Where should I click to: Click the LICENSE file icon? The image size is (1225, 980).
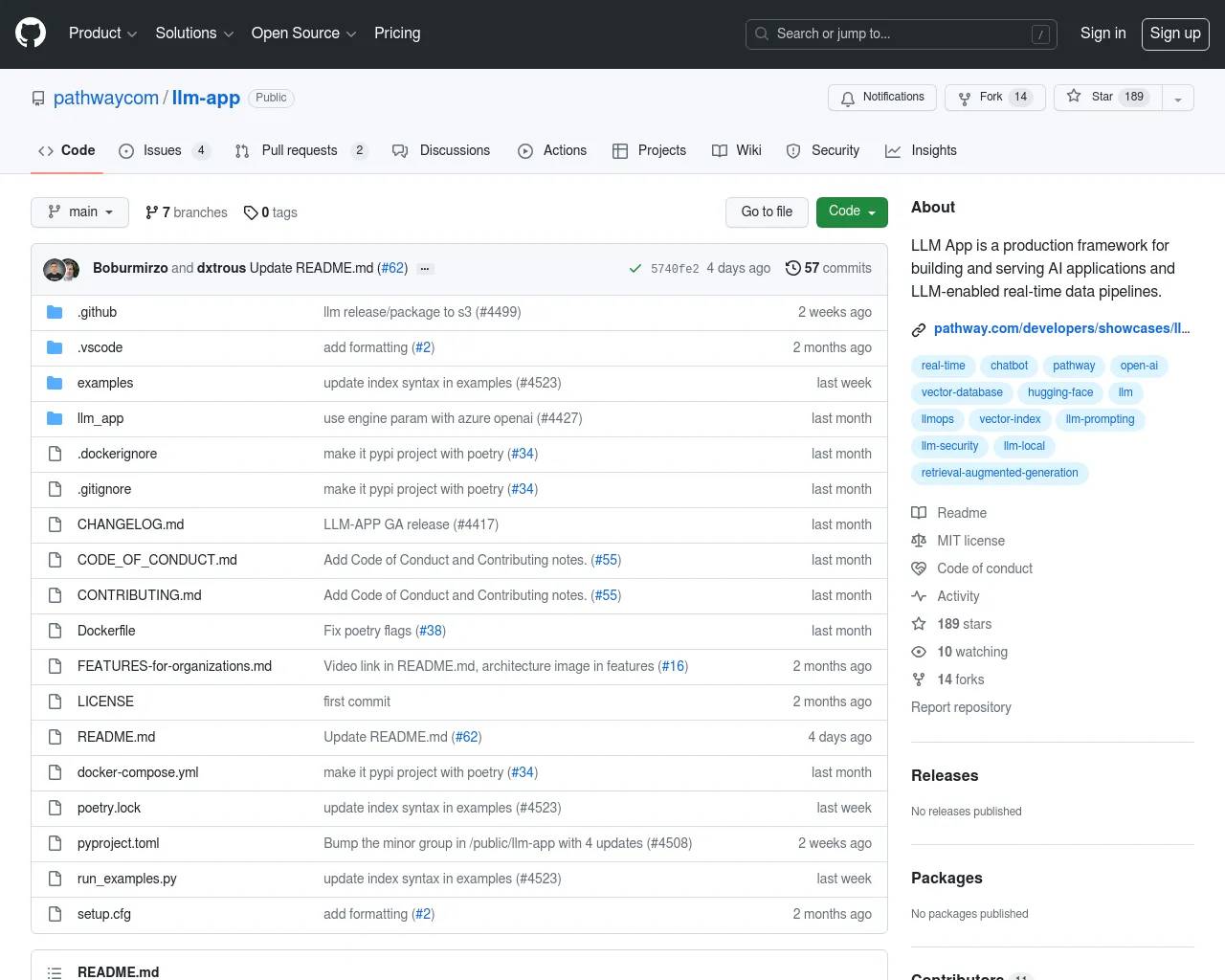(x=55, y=702)
